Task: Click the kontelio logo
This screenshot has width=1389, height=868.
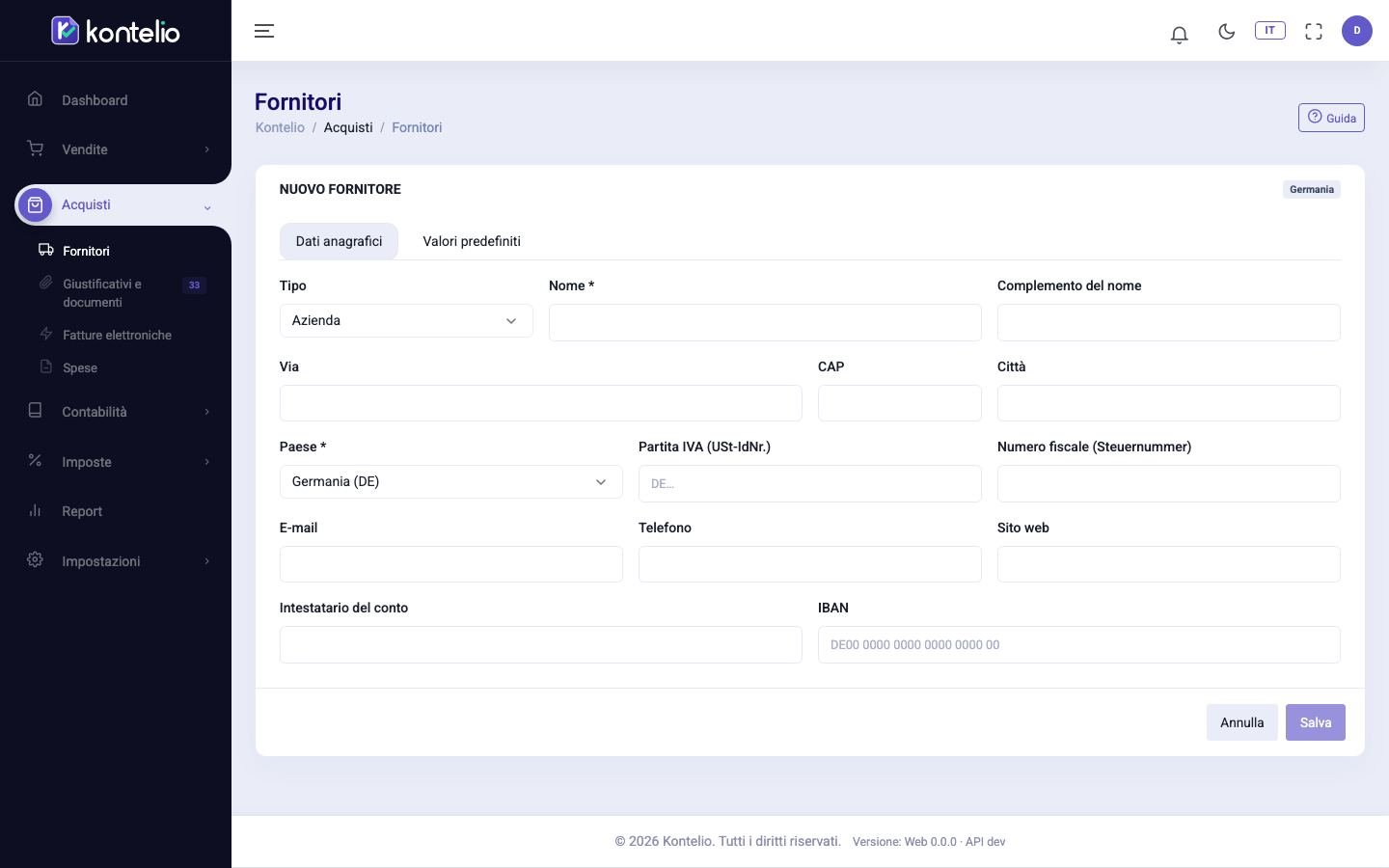Action: coord(116,31)
